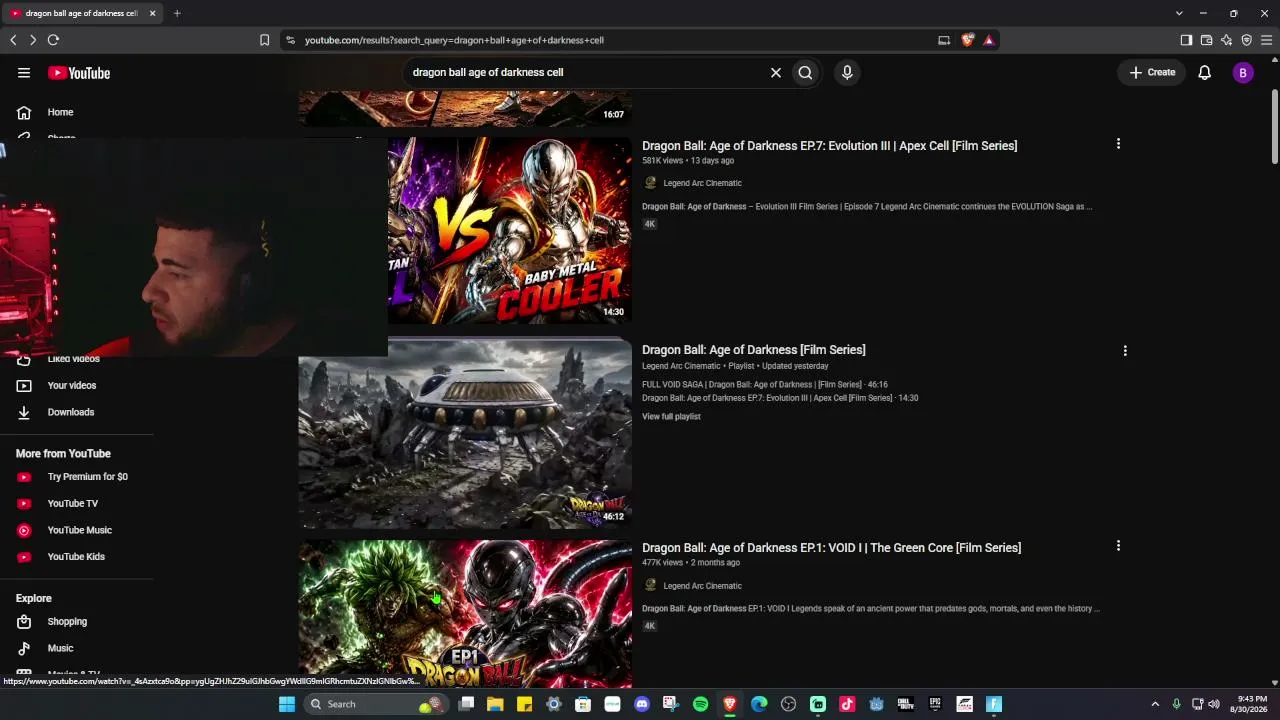Image resolution: width=1280 pixels, height=720 pixels.
Task: Open the EP.1 VOID I Green Core title
Action: pos(831,548)
